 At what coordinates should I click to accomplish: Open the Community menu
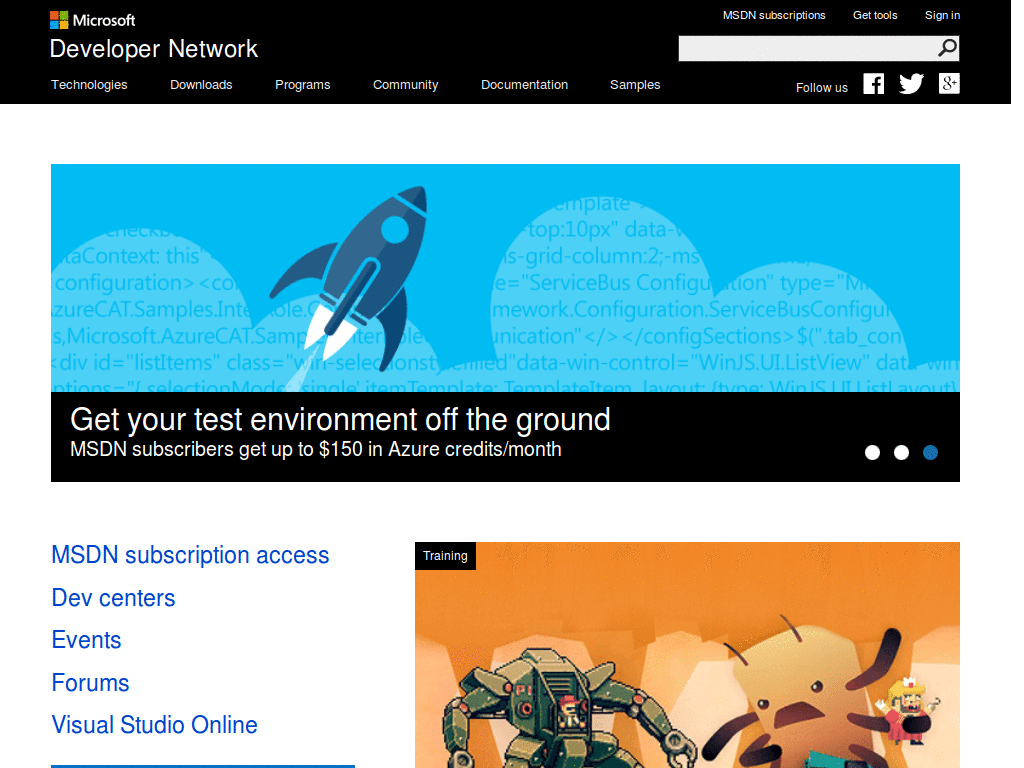point(405,85)
